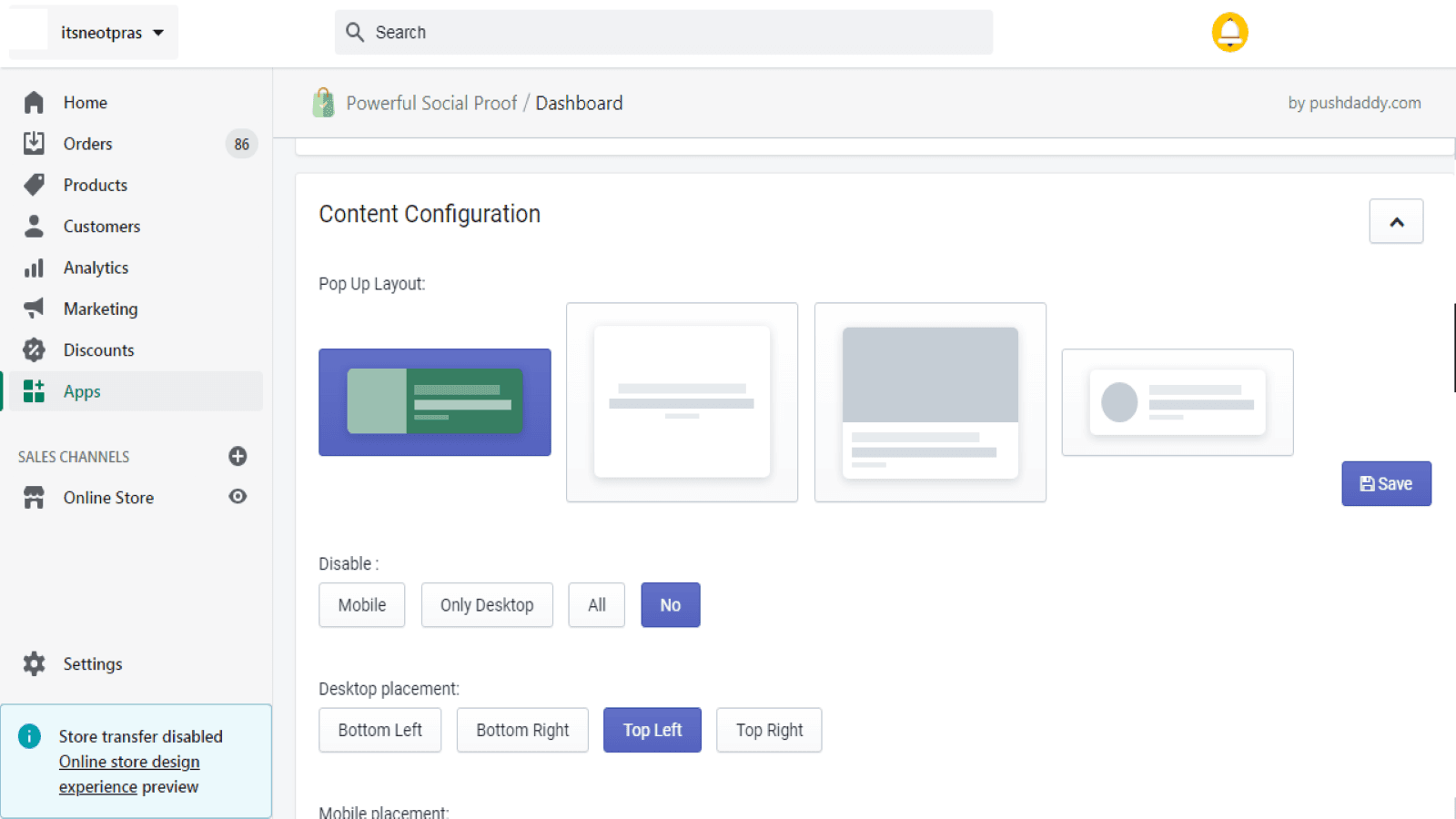Select the Products icon in the sidebar

34,185
